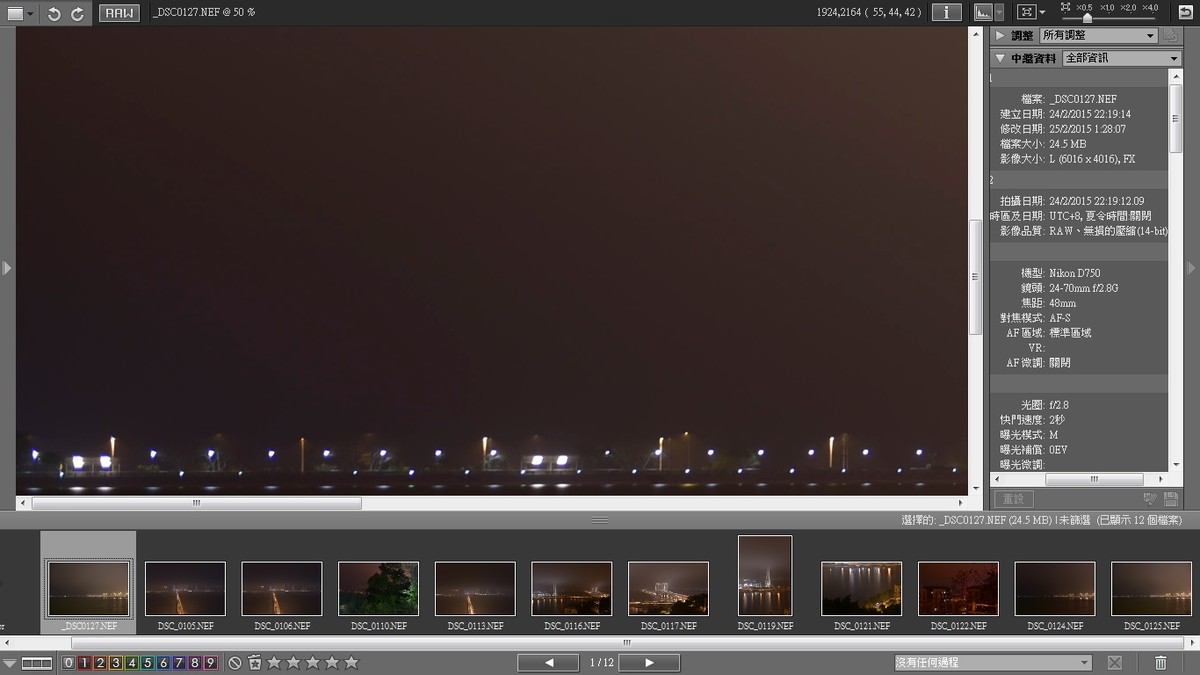Select thumbnail DSC_0117.NEF
1200x675 pixels.
click(x=668, y=588)
